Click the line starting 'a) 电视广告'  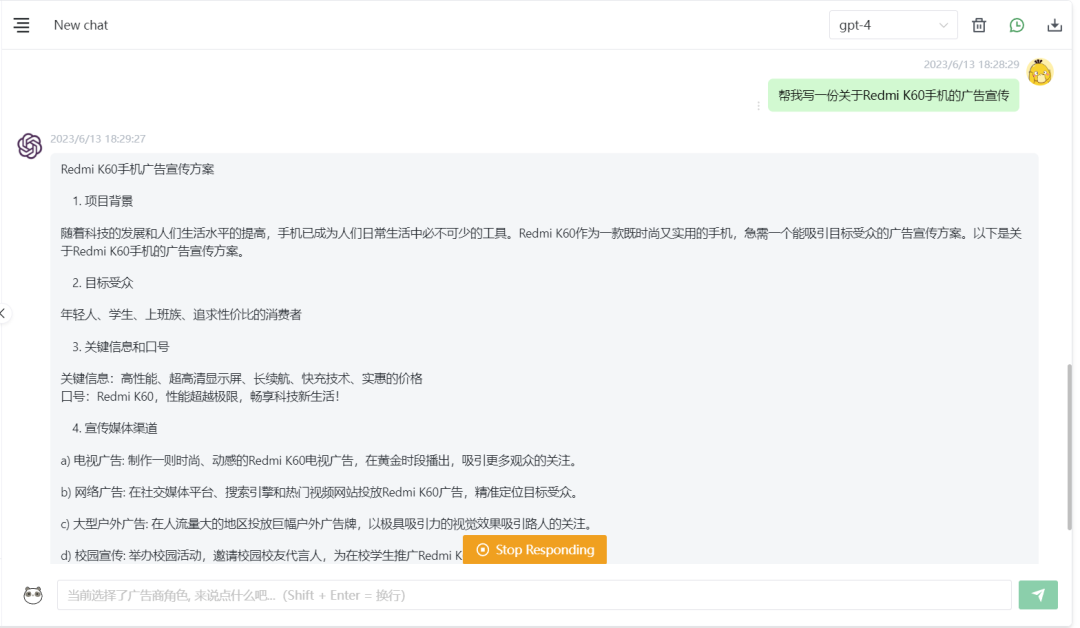click(320, 461)
